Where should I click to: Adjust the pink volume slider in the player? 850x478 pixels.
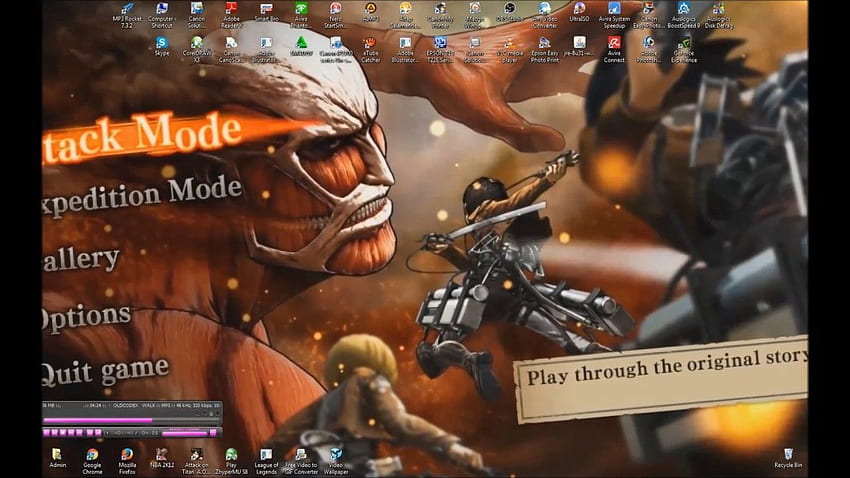(x=186, y=433)
